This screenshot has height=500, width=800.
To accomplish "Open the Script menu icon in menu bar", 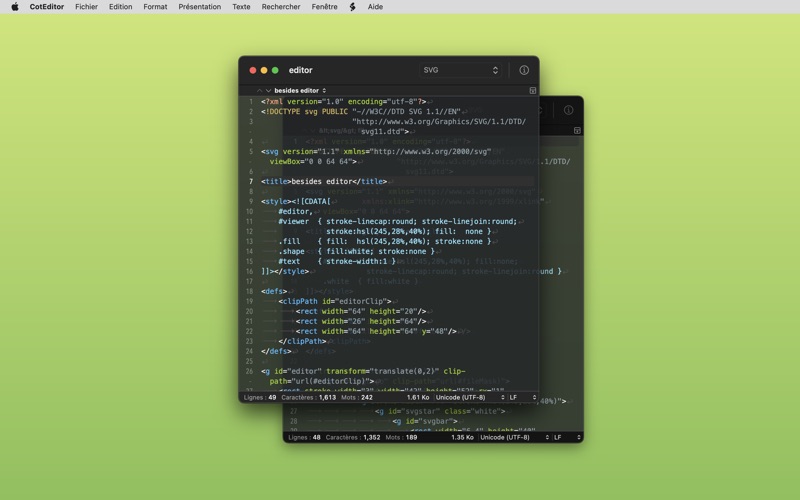I will pos(353,7).
